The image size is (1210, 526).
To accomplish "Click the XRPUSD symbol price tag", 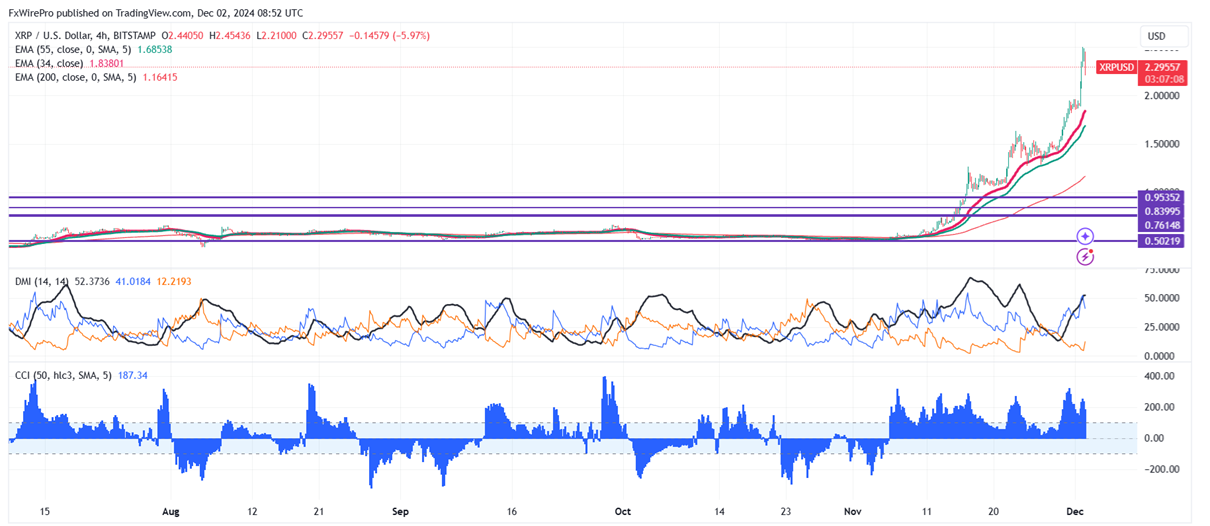I will coord(1116,67).
